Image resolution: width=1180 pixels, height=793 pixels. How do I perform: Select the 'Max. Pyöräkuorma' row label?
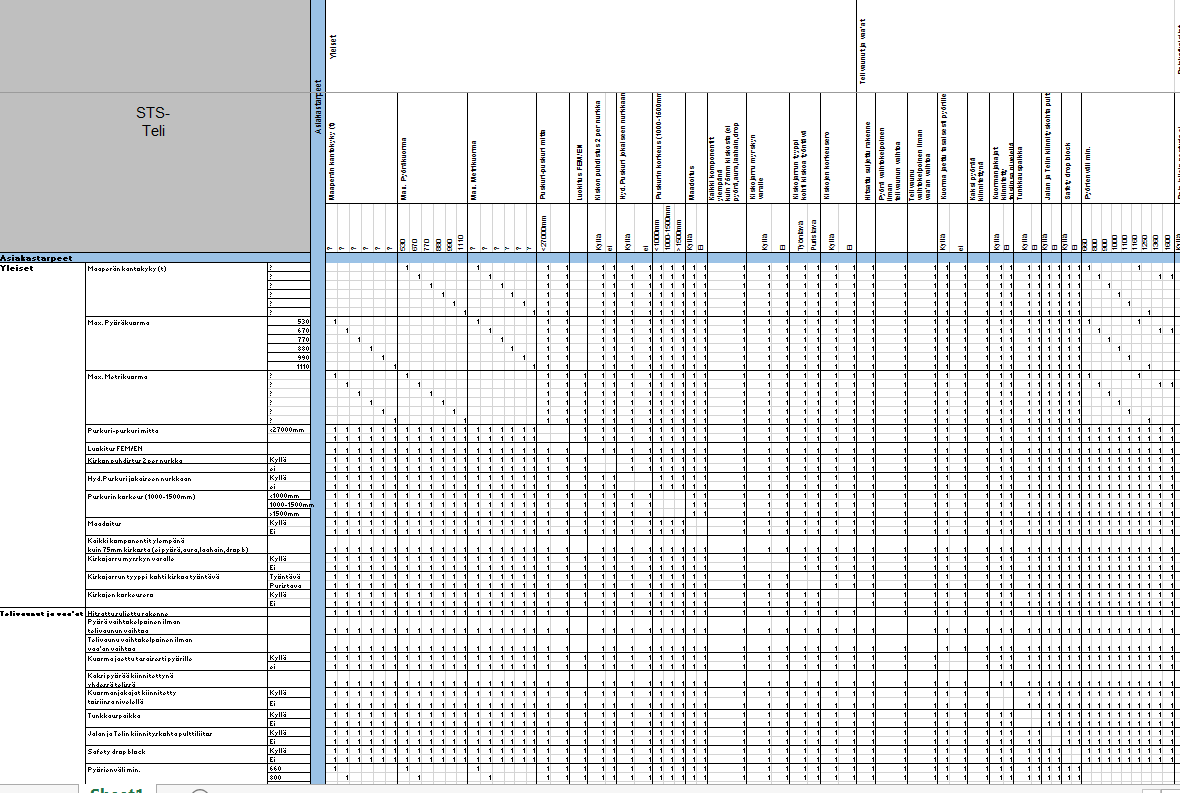pyautogui.click(x=118, y=323)
